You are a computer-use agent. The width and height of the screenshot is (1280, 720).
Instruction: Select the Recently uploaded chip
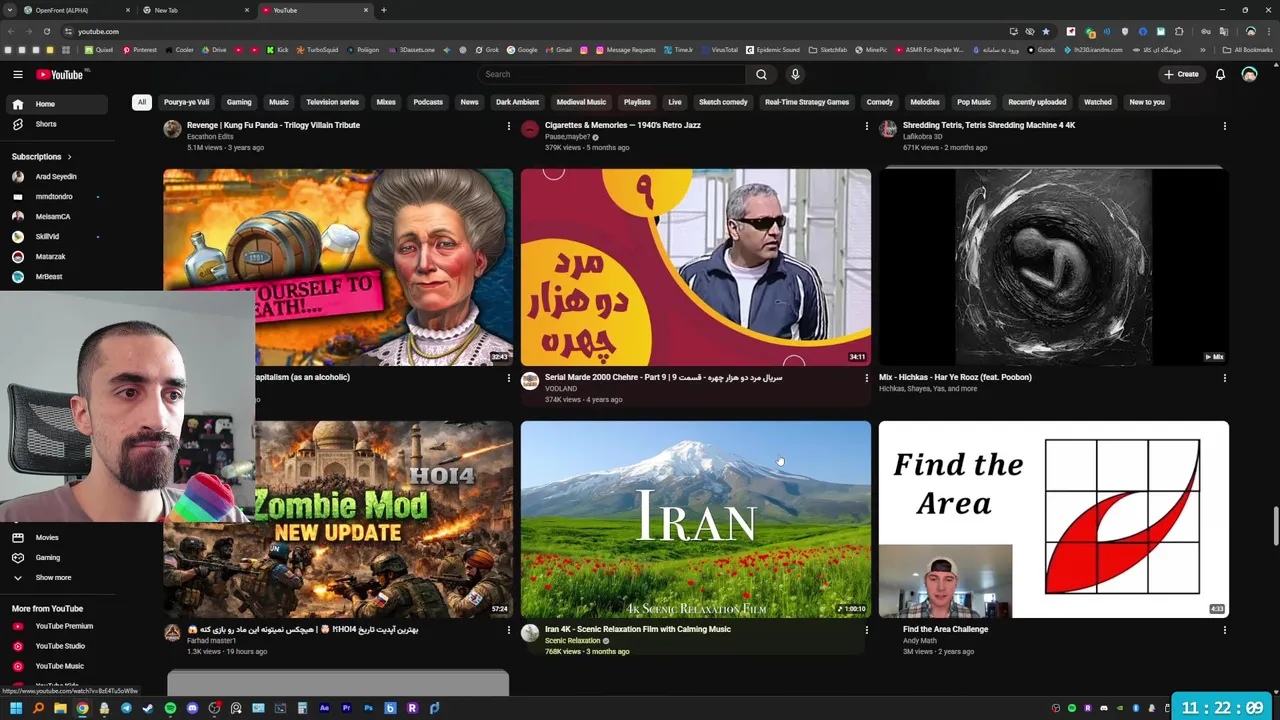pyautogui.click(x=1037, y=102)
